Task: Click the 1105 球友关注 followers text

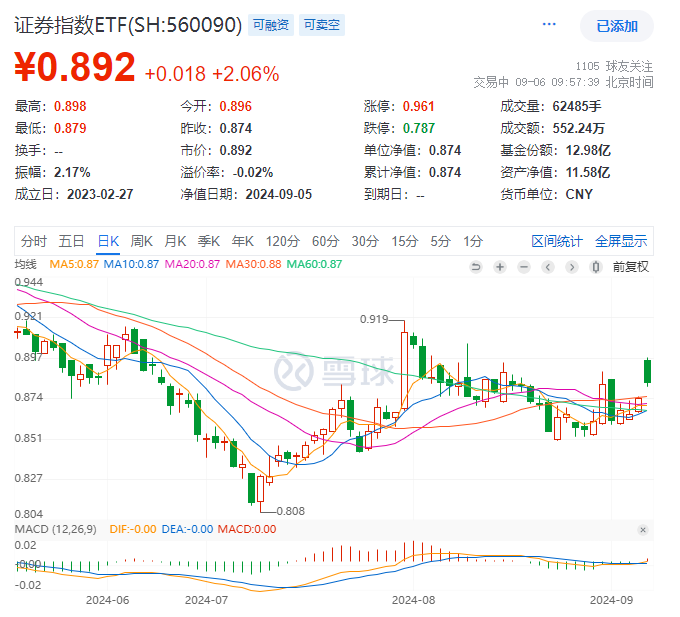Action: click(614, 66)
